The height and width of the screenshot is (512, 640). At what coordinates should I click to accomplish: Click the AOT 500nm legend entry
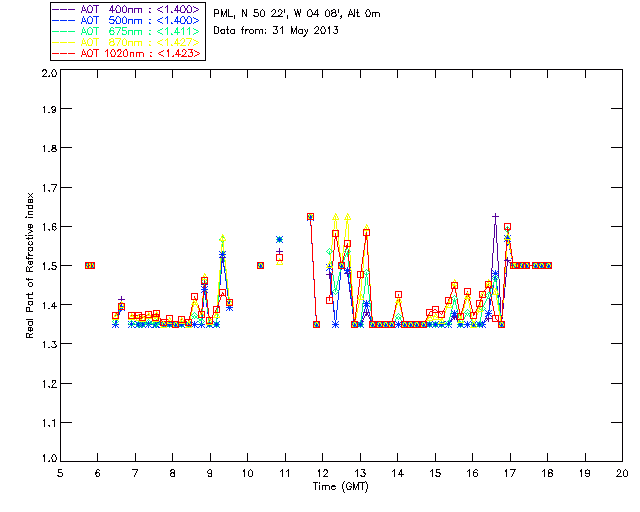click(127, 20)
